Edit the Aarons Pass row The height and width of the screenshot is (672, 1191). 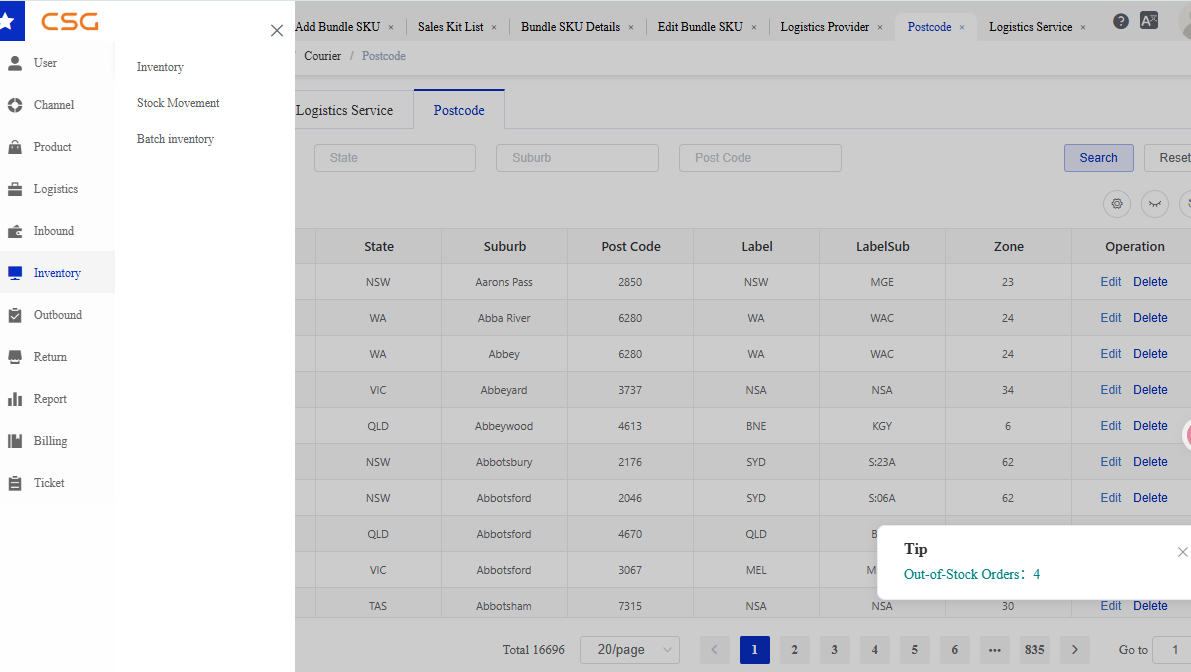coord(1110,282)
